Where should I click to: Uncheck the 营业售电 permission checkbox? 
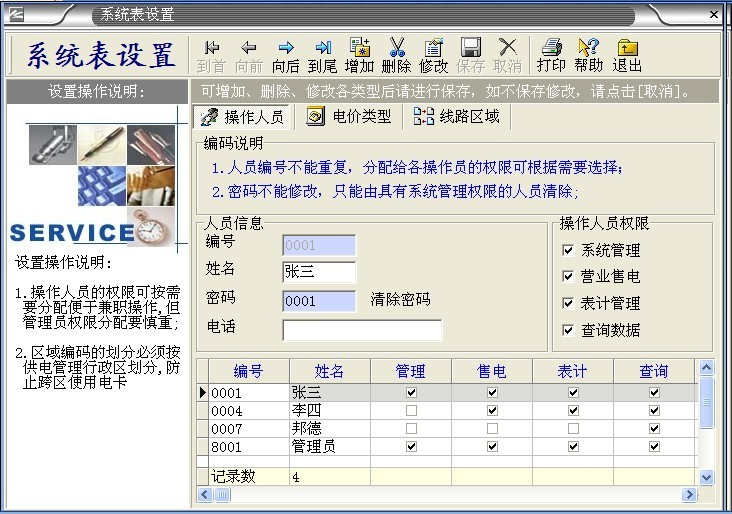pos(568,277)
